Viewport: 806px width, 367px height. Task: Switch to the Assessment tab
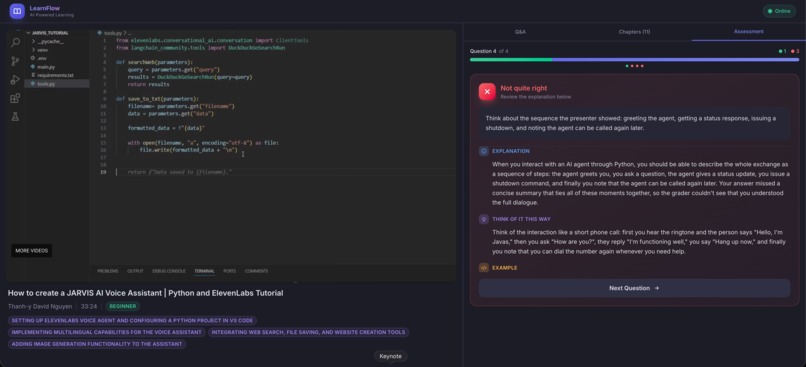coord(748,32)
